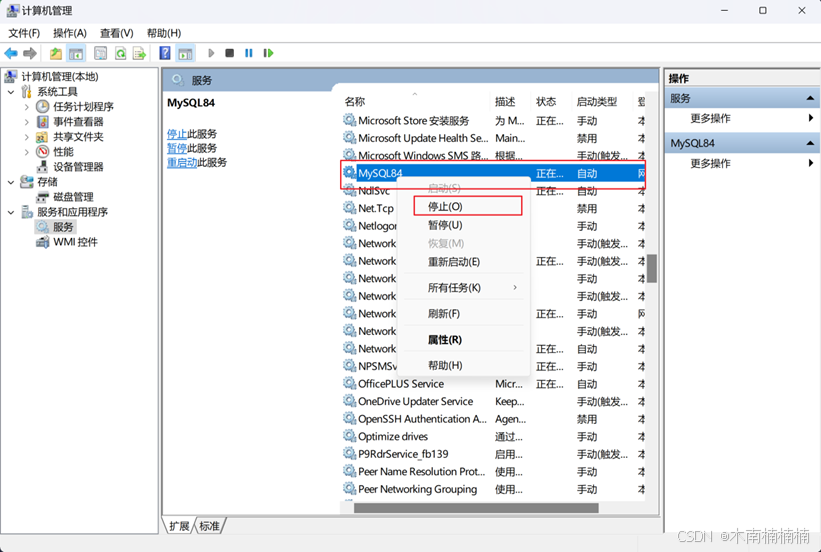
Task: Expand the 性能 node arrow
Action: 27,152
